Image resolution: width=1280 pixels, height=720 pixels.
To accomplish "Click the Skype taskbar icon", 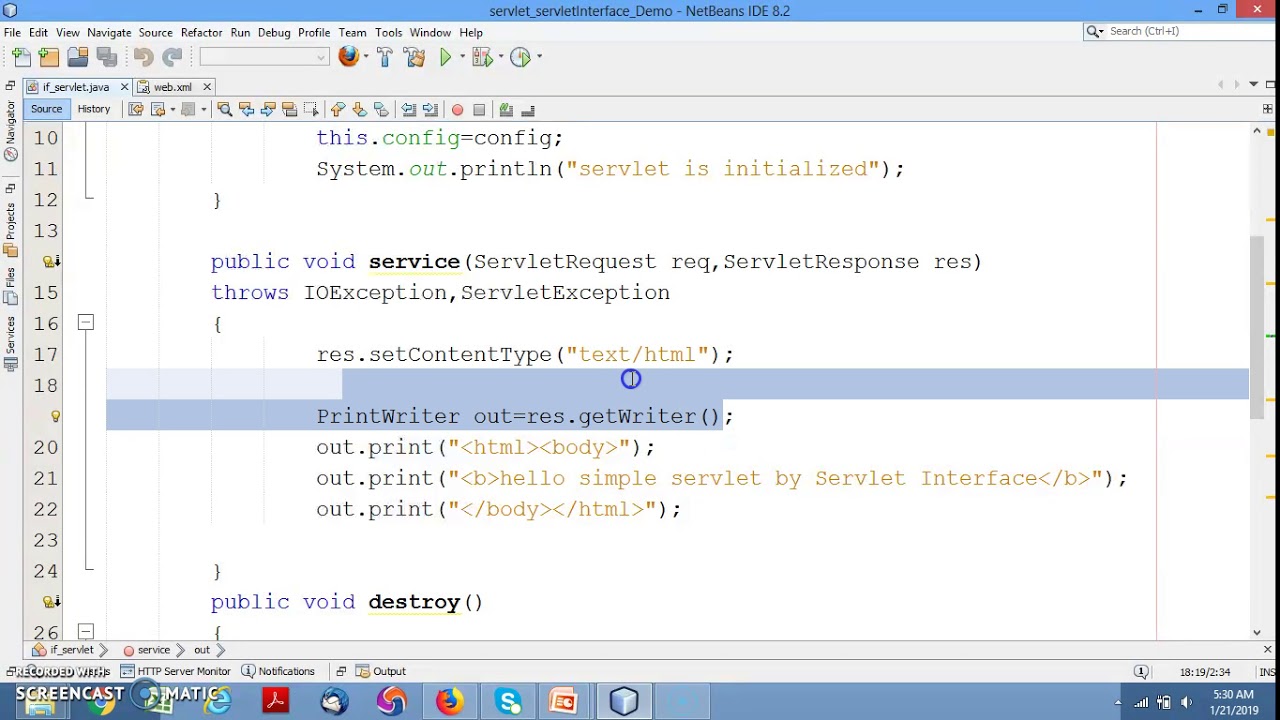I will point(508,701).
